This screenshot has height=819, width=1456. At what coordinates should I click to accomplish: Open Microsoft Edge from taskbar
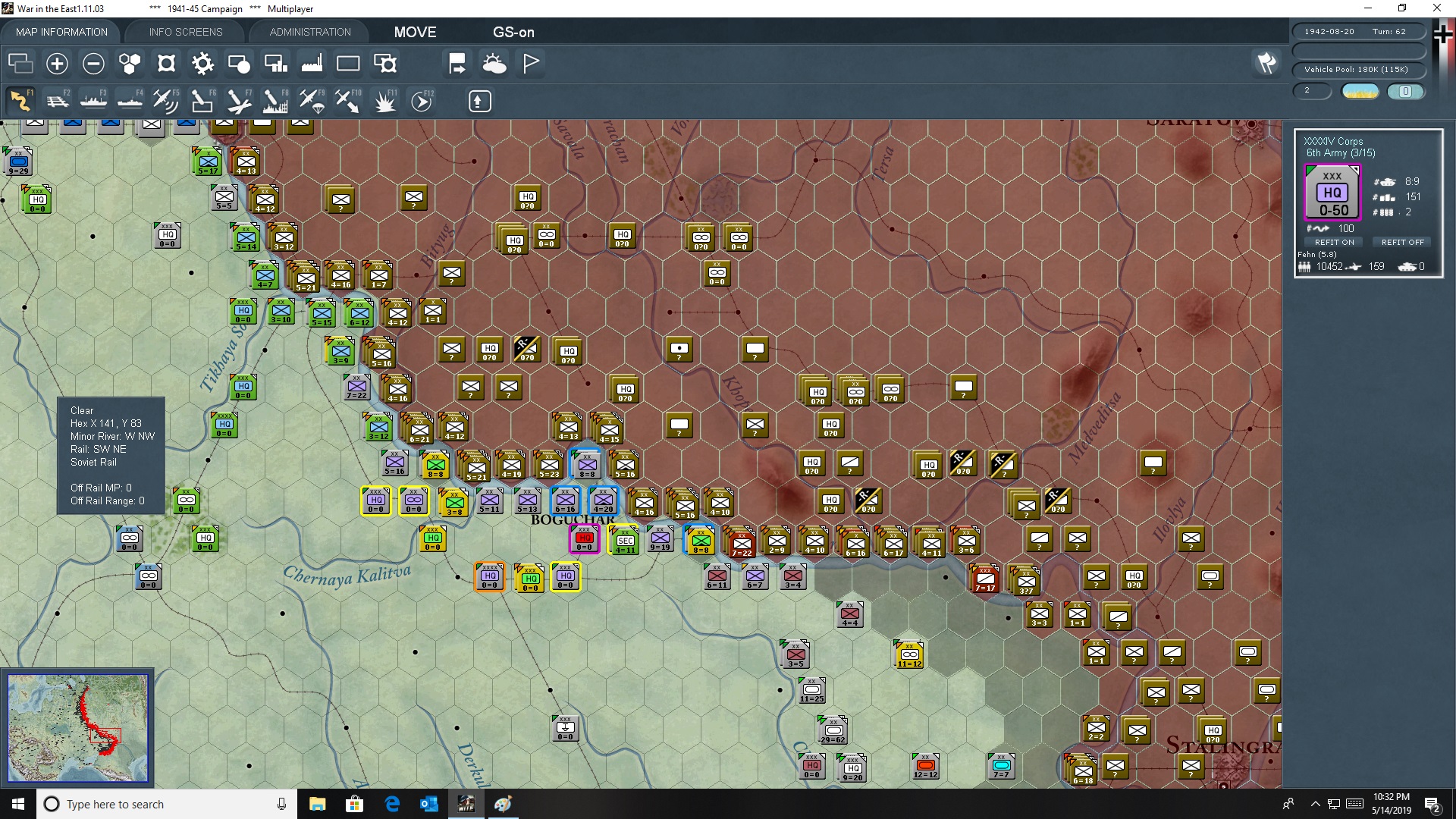tap(392, 804)
